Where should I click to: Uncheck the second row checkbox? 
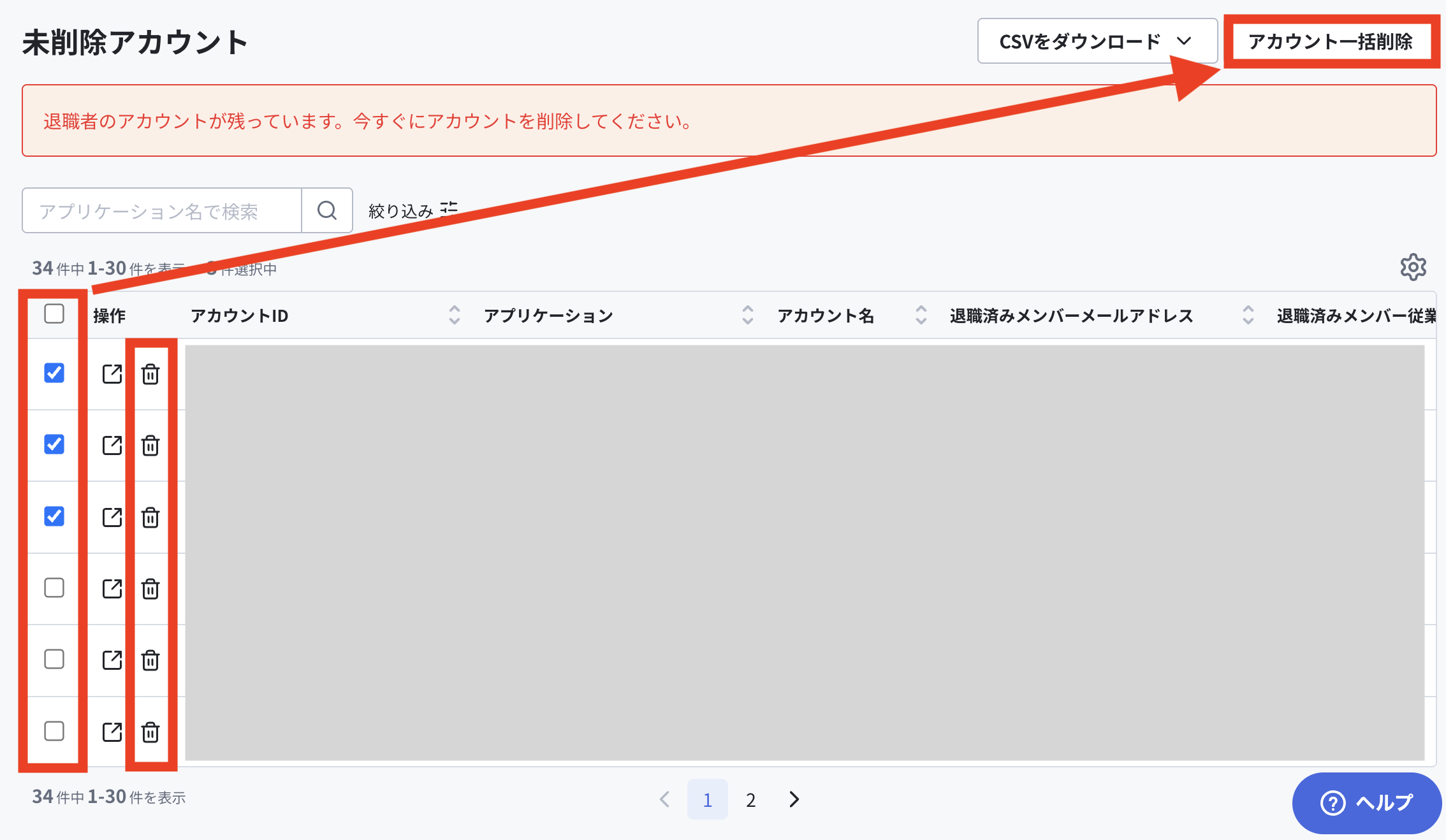point(54,444)
